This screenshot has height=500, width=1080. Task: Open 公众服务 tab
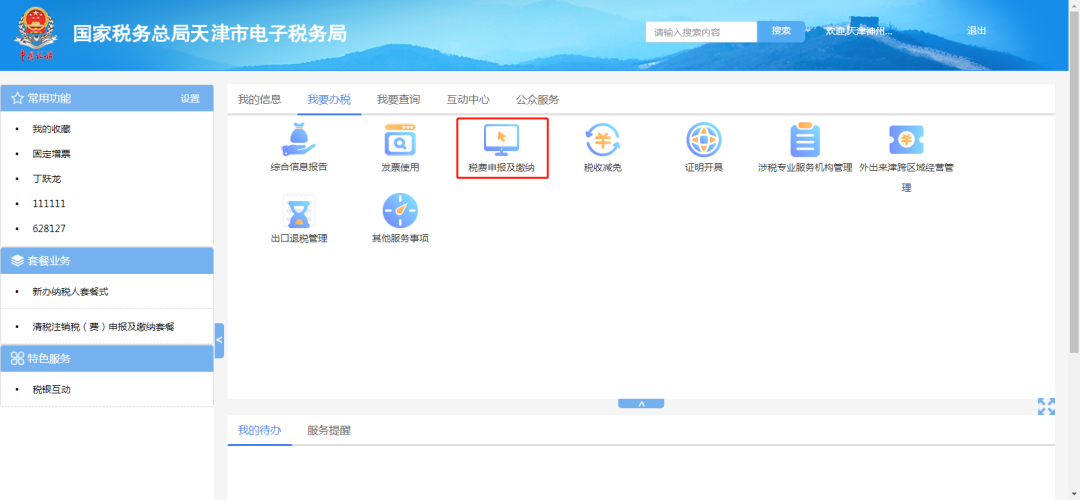click(537, 99)
